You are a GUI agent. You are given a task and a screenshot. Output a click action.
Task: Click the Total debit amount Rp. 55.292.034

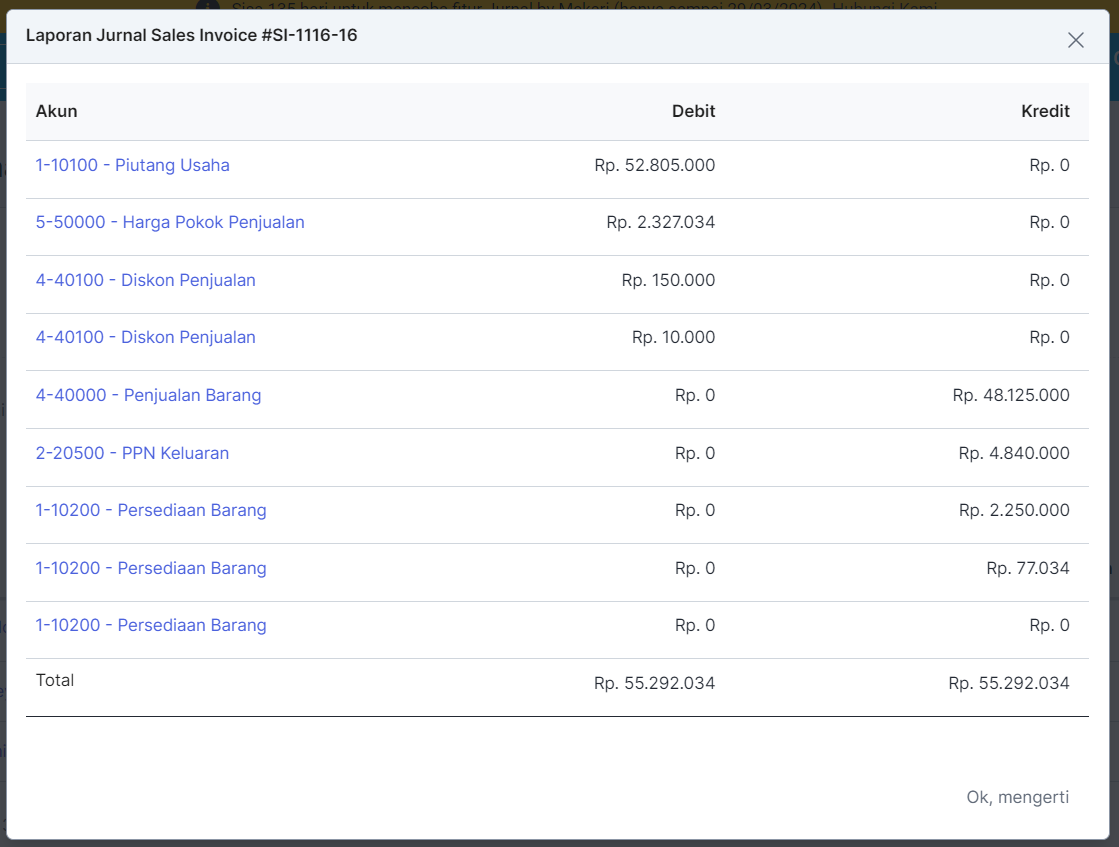(654, 684)
